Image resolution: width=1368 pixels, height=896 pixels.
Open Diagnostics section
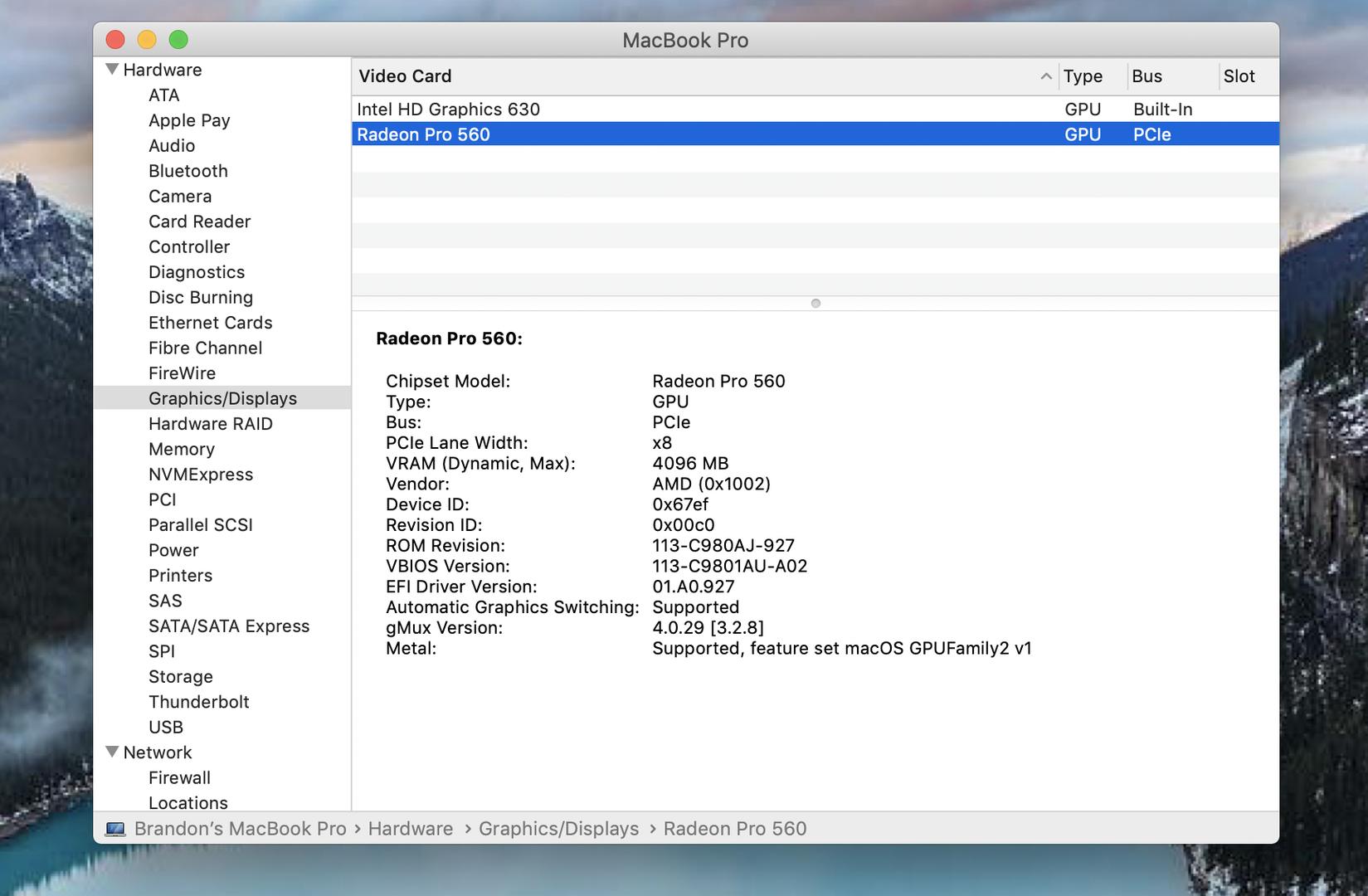197,272
